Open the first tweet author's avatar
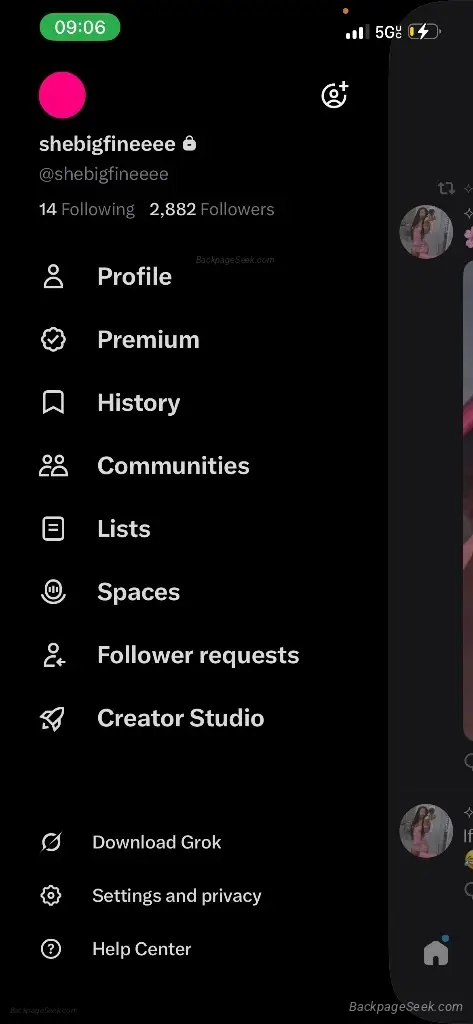Screen dimensions: 473x1024 click(426, 232)
